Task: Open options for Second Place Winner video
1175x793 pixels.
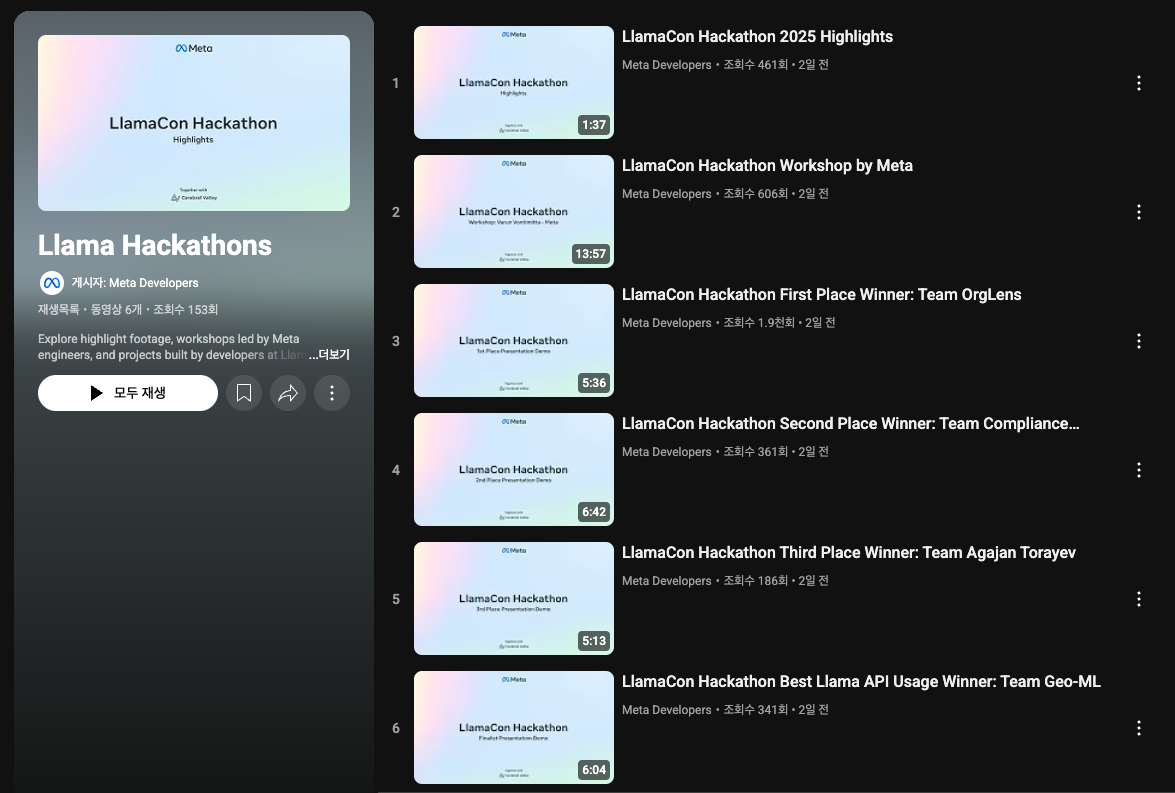Action: 1138,470
